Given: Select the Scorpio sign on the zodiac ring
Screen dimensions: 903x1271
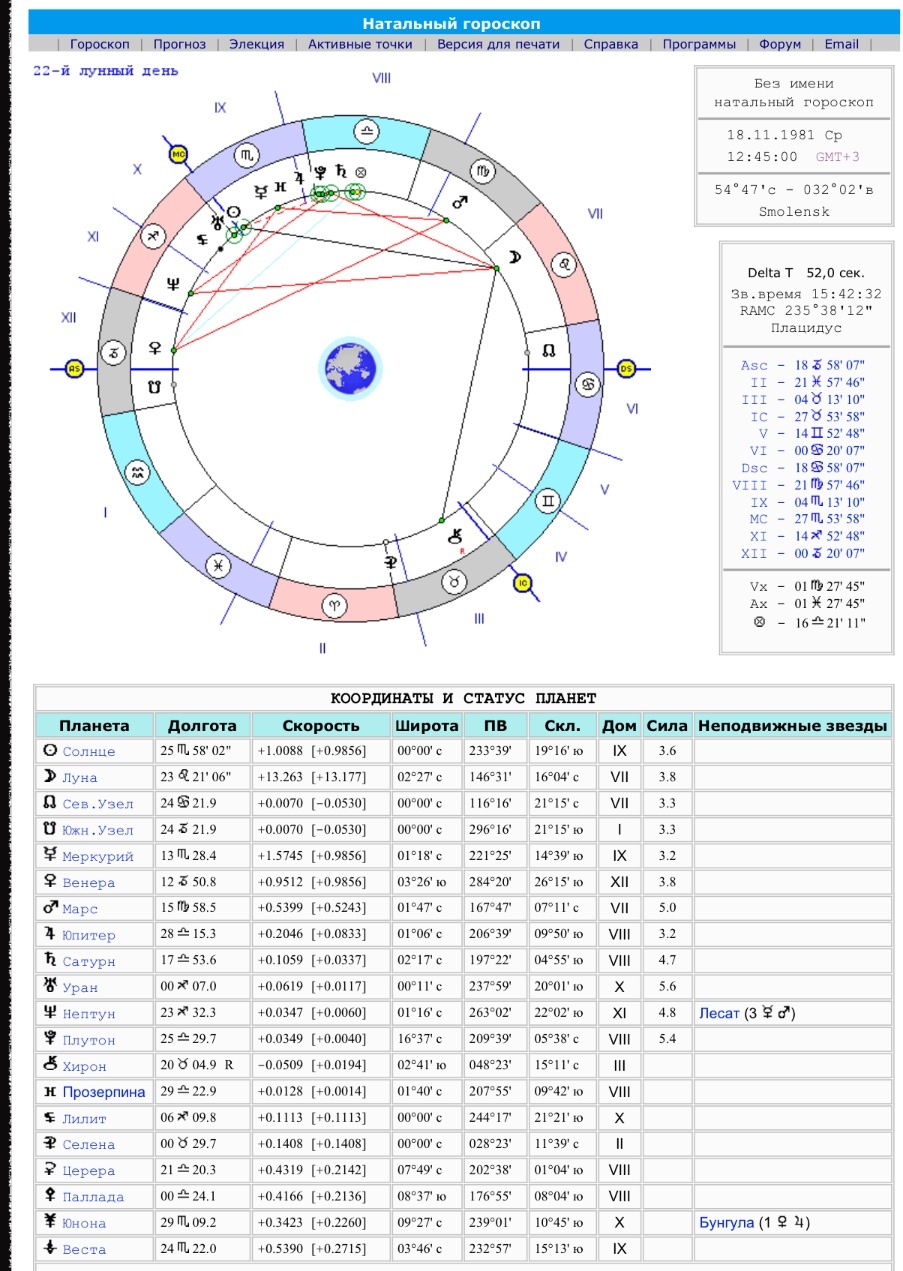Looking at the screenshot, I should point(247,156).
